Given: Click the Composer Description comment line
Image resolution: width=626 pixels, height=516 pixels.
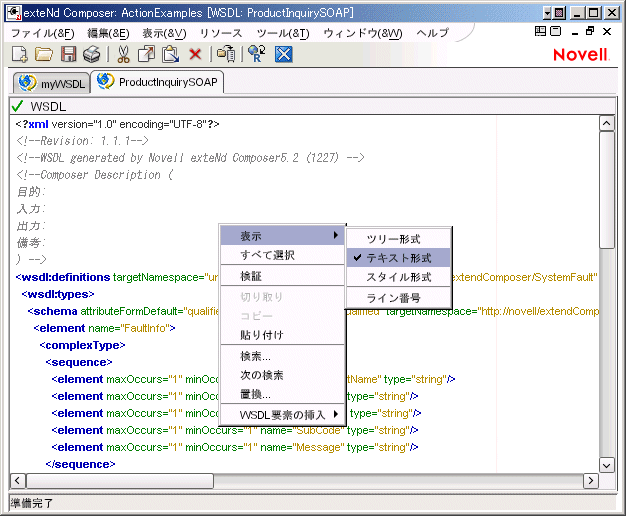Looking at the screenshot, I should pyautogui.click(x=95, y=175).
